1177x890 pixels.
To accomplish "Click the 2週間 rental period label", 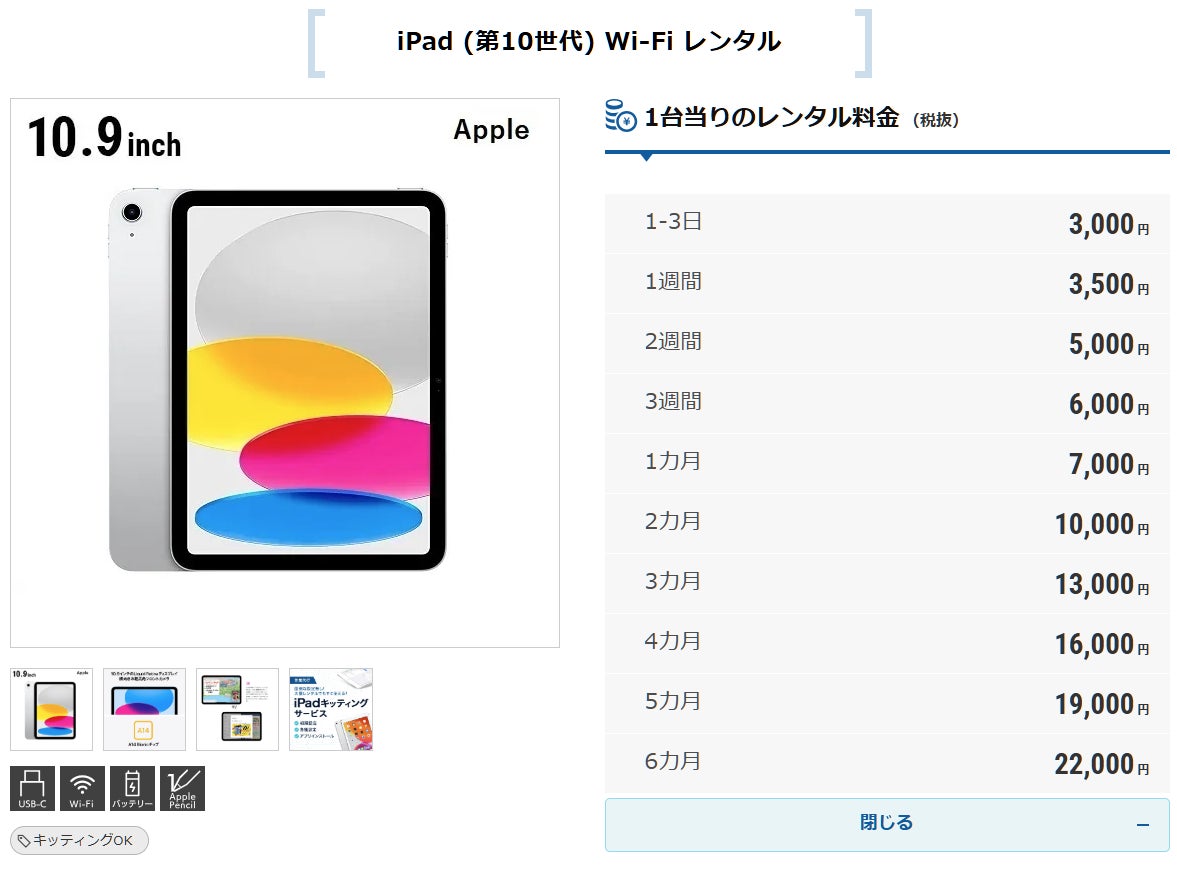I will click(673, 341).
